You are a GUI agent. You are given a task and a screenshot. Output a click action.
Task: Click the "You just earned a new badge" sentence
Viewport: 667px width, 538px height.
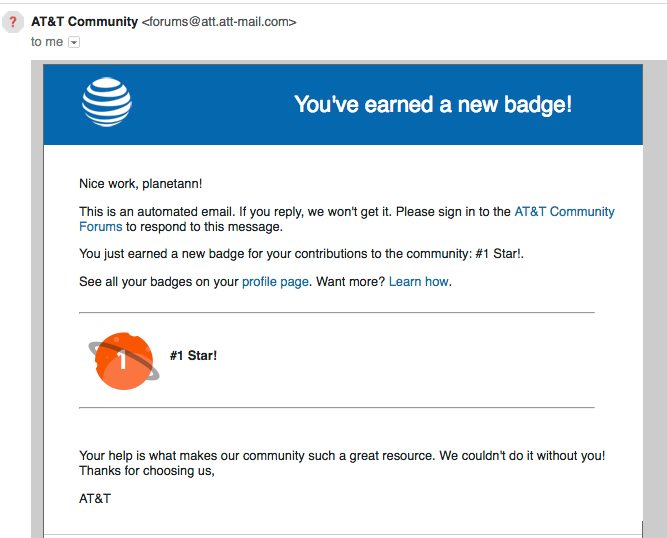[x=300, y=254]
